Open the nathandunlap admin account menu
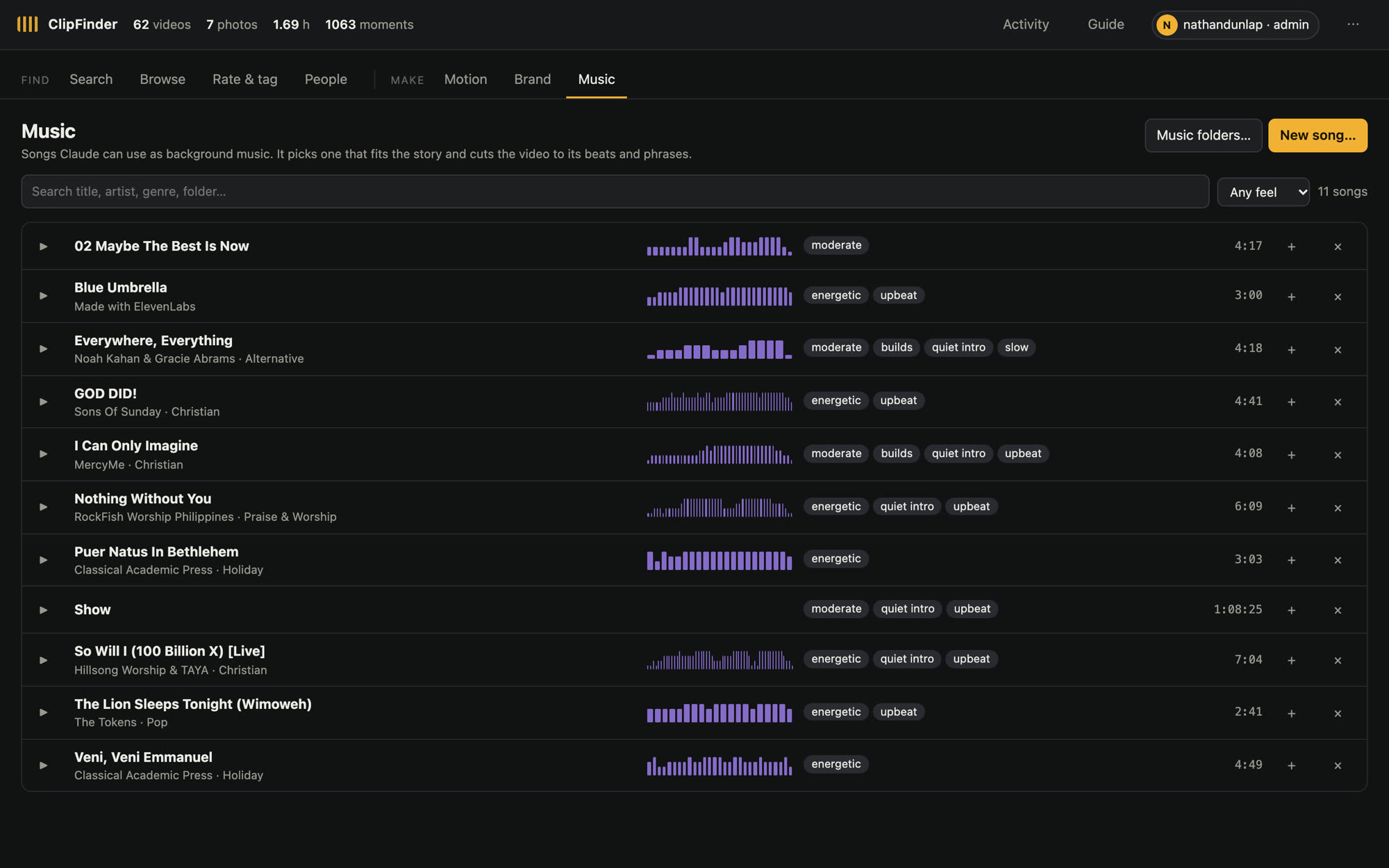Screen dimensions: 1389x868 tap(1235, 25)
